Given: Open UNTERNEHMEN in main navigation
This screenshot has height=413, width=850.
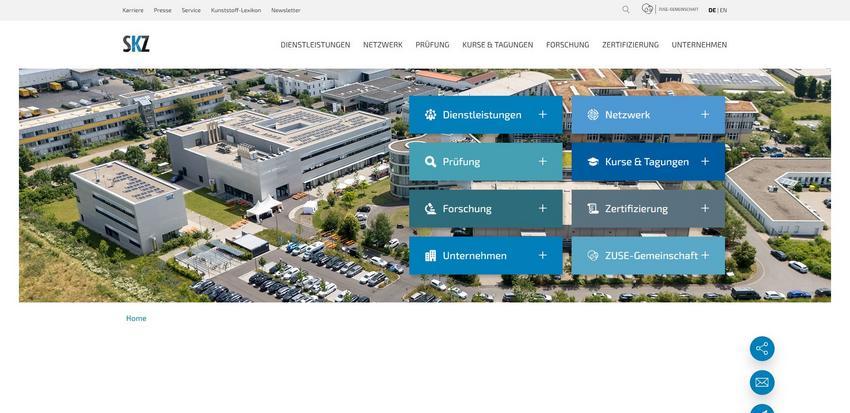Looking at the screenshot, I should point(699,45).
